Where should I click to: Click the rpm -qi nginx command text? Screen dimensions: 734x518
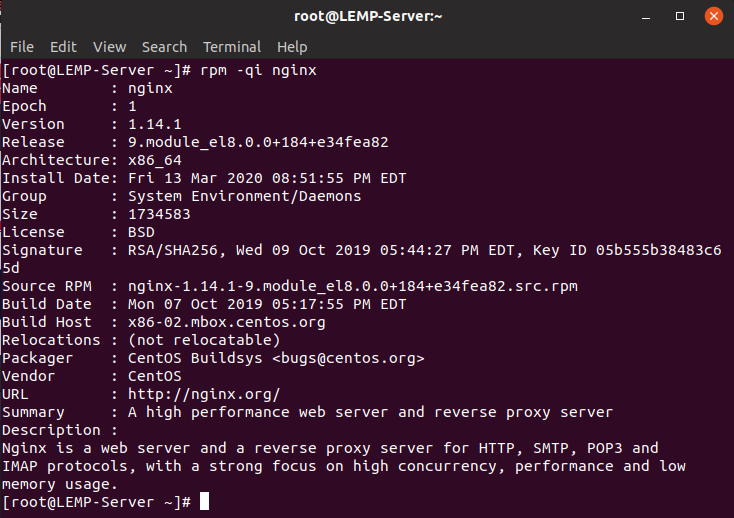(258, 71)
